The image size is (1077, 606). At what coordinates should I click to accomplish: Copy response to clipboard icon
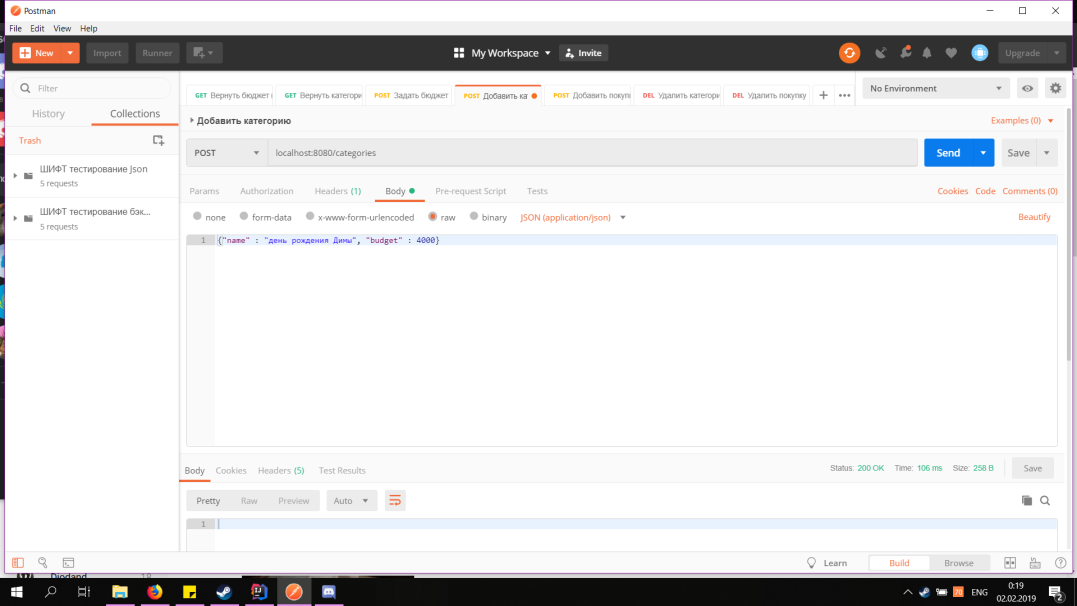1026,501
